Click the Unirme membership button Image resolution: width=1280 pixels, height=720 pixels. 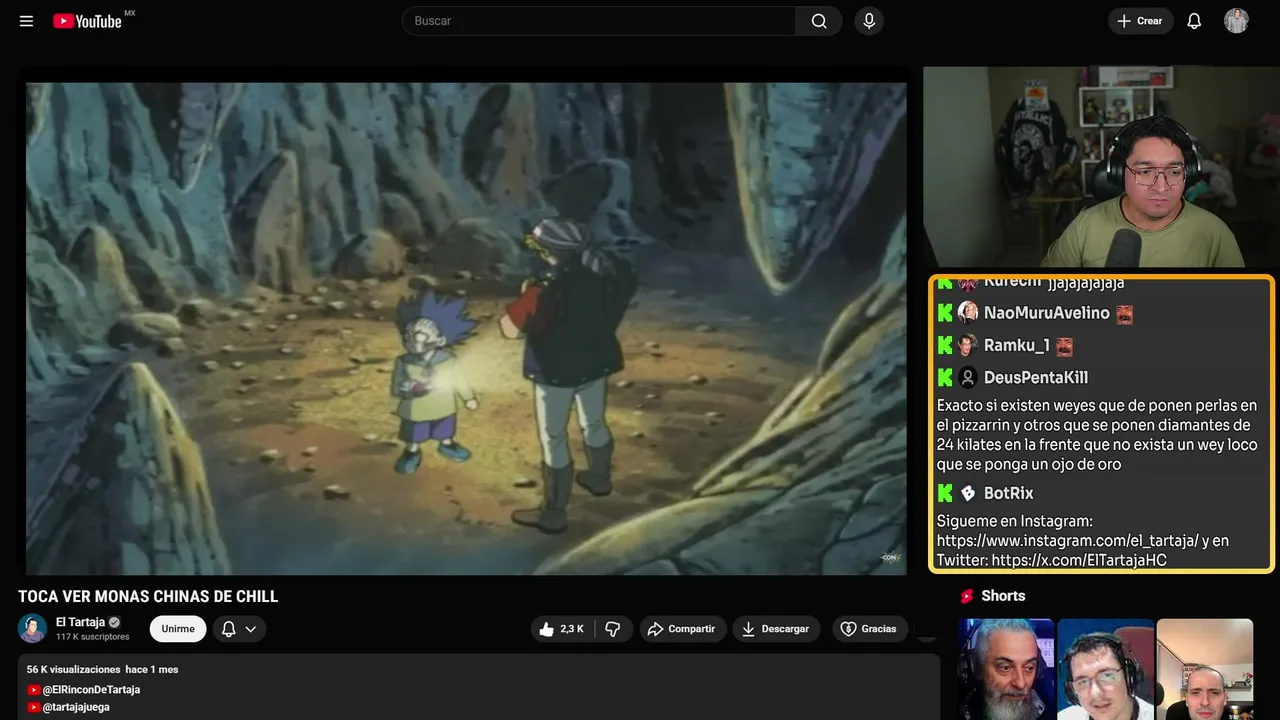click(178, 629)
